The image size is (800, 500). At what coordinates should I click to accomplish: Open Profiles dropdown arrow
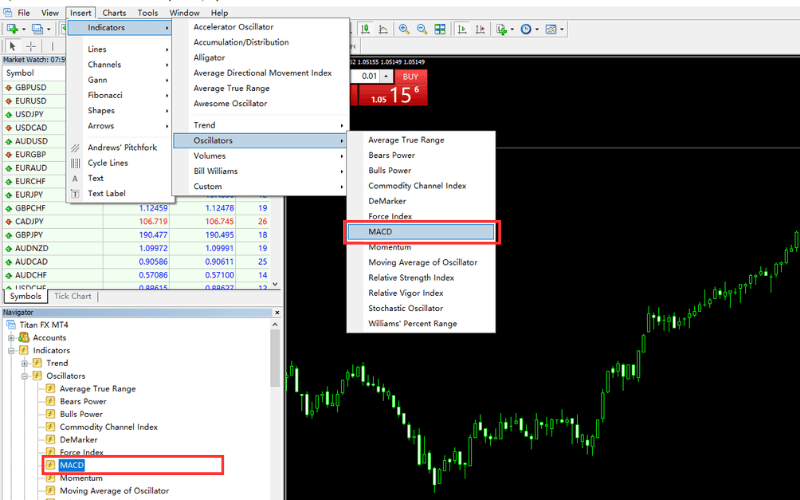48,29
